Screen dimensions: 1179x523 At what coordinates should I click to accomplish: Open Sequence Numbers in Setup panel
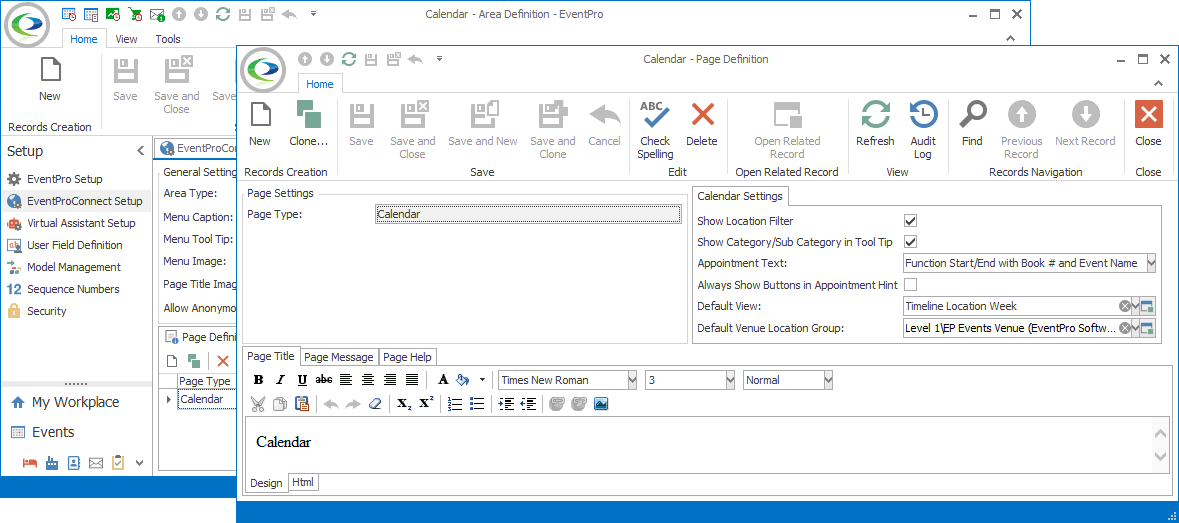62,289
